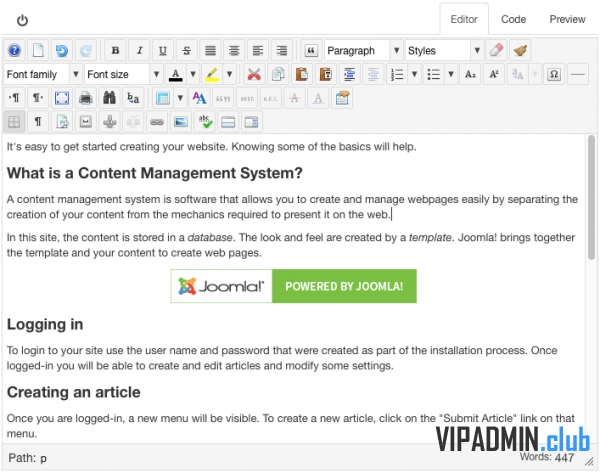Copy the selected content
Viewport: 600px width, 473px height.
(278, 74)
